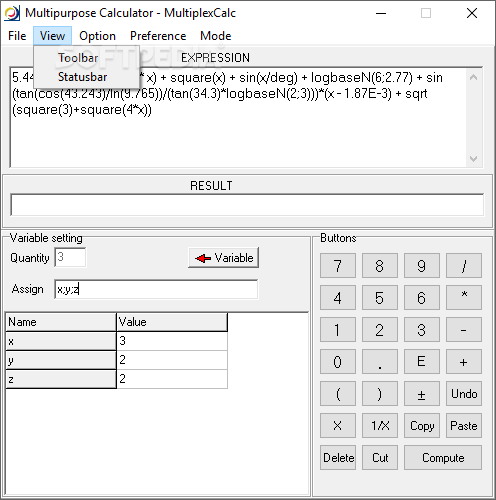
Task: Click the Name column header
Action: (x=61, y=322)
